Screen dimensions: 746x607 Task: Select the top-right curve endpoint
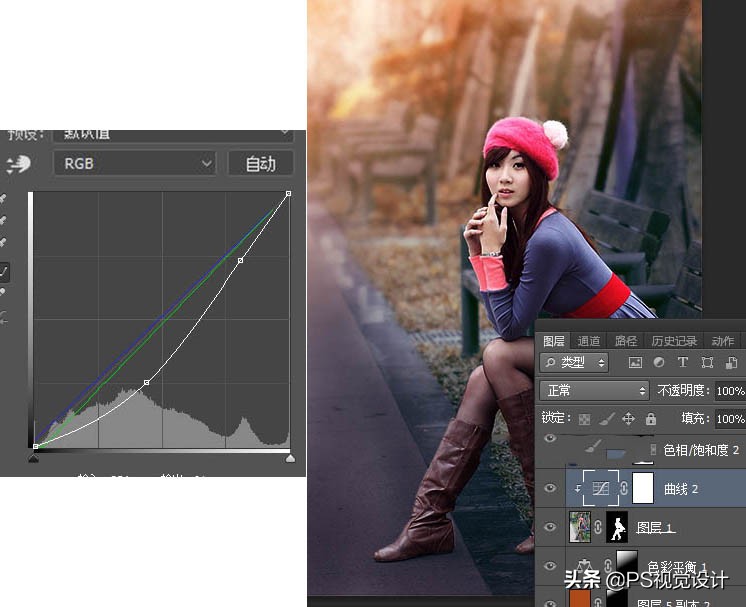[x=288, y=193]
